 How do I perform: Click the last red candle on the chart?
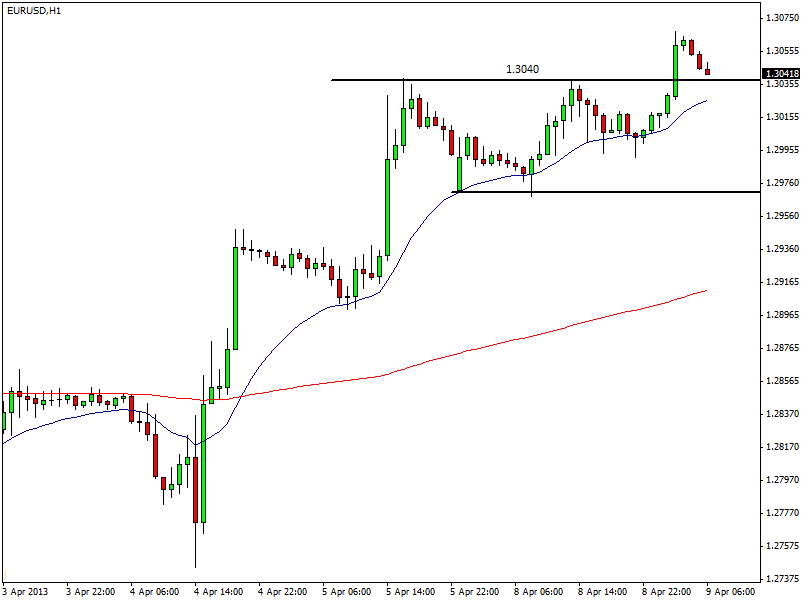[x=707, y=70]
